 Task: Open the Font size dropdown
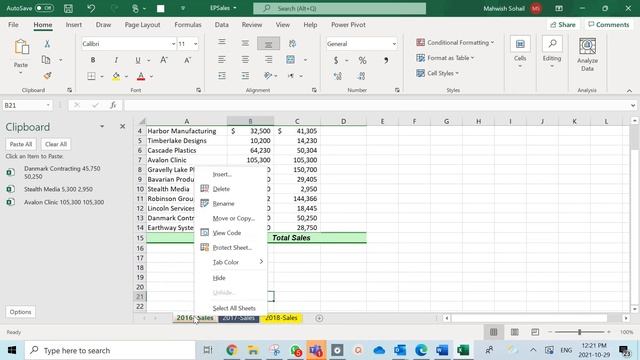click(x=196, y=44)
